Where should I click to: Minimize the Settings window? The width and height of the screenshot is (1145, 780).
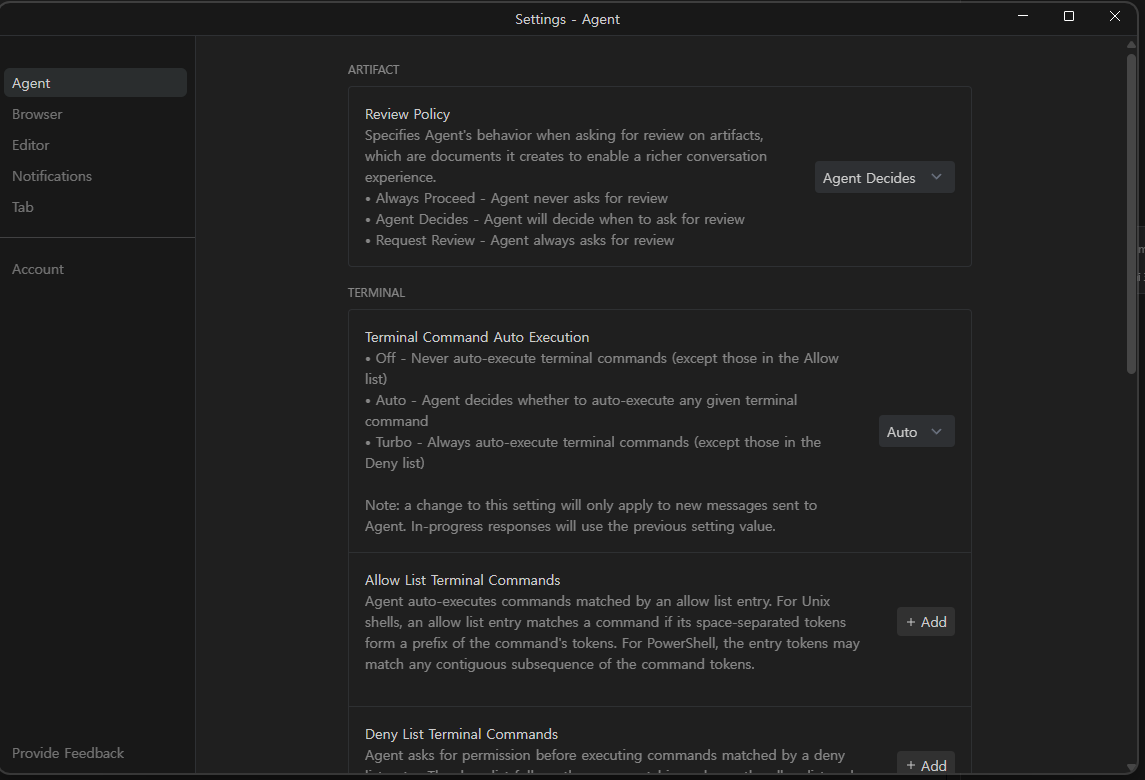tap(1023, 16)
